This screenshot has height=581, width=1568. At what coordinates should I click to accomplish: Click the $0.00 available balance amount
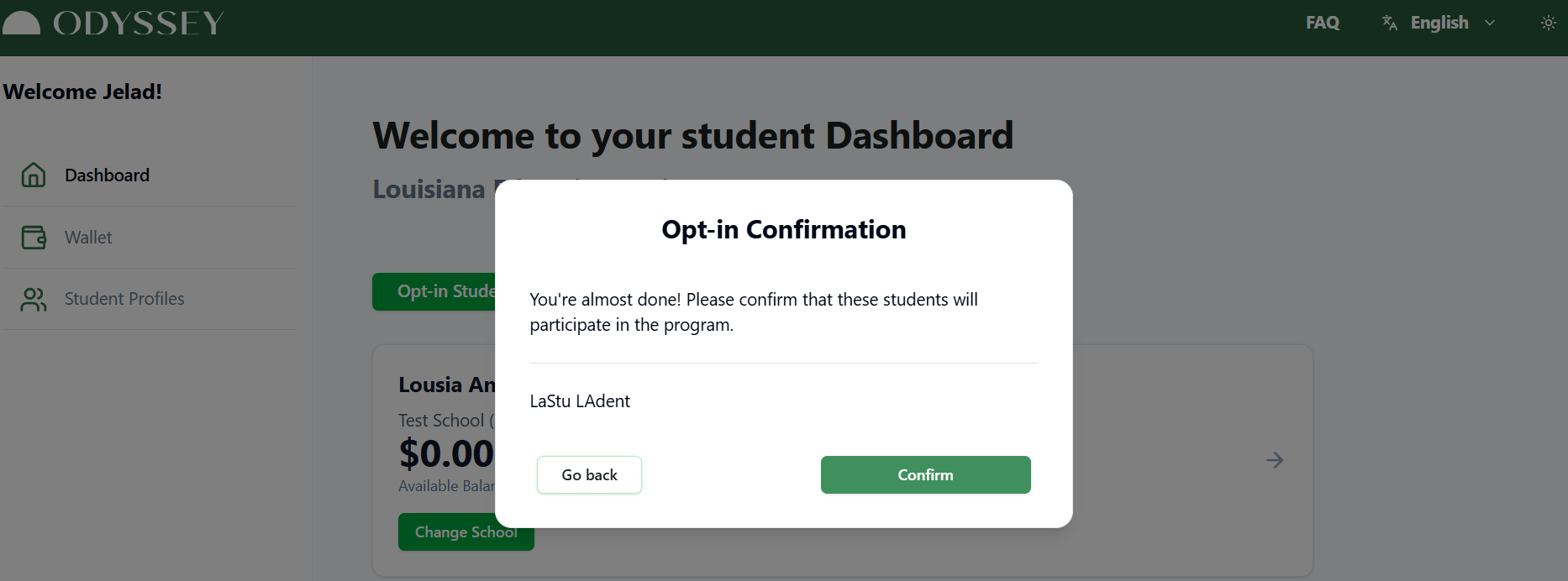click(446, 454)
